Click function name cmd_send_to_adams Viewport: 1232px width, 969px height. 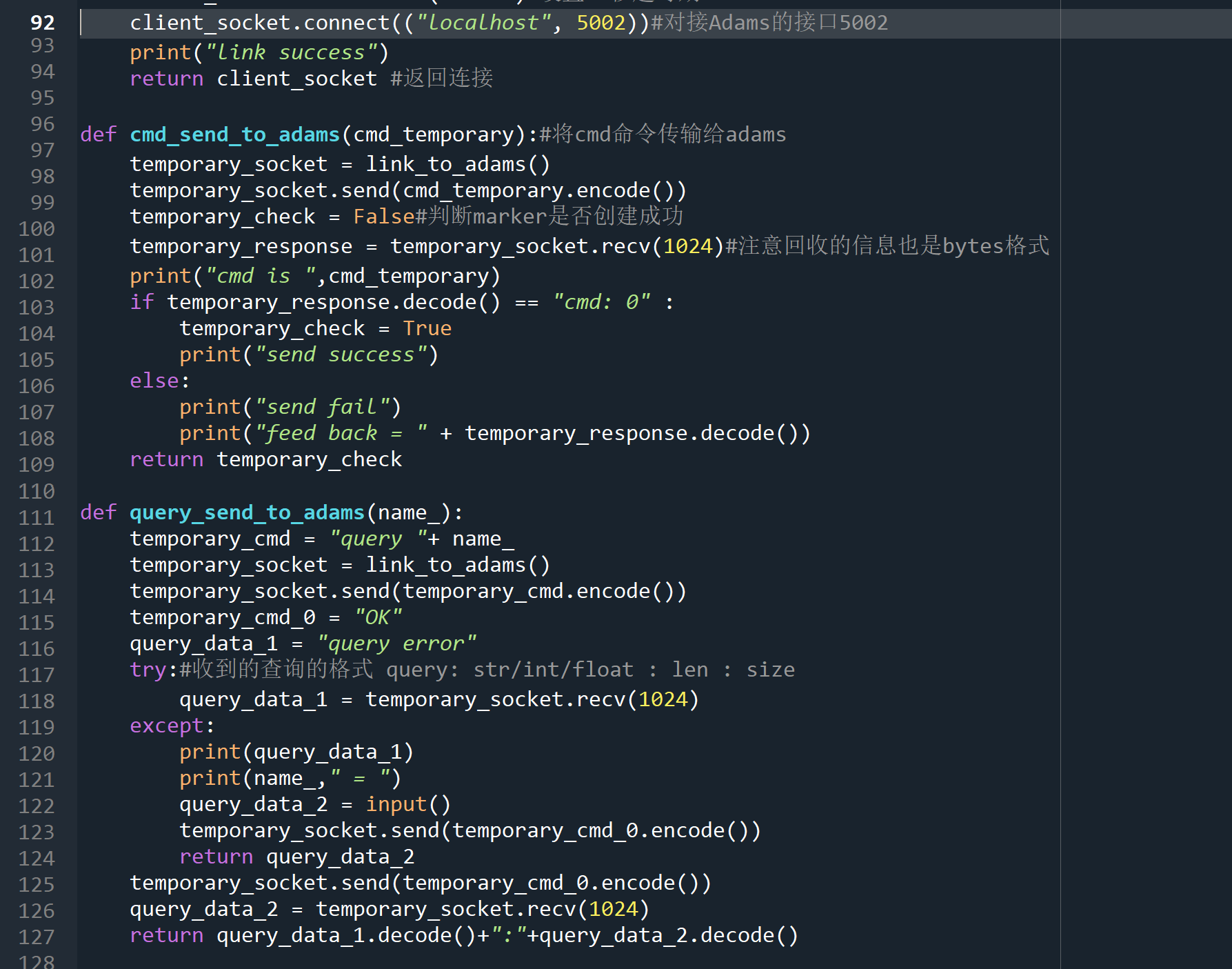click(235, 134)
